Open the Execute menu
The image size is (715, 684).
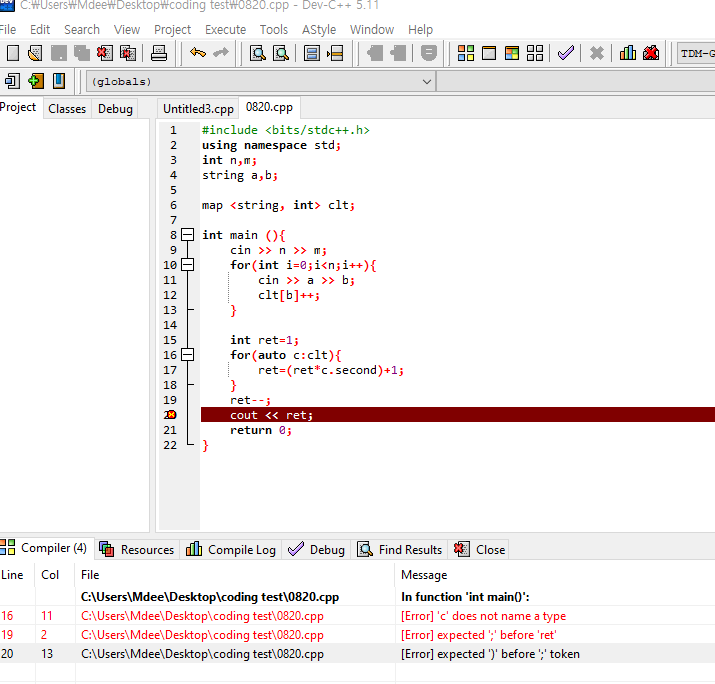(225, 29)
